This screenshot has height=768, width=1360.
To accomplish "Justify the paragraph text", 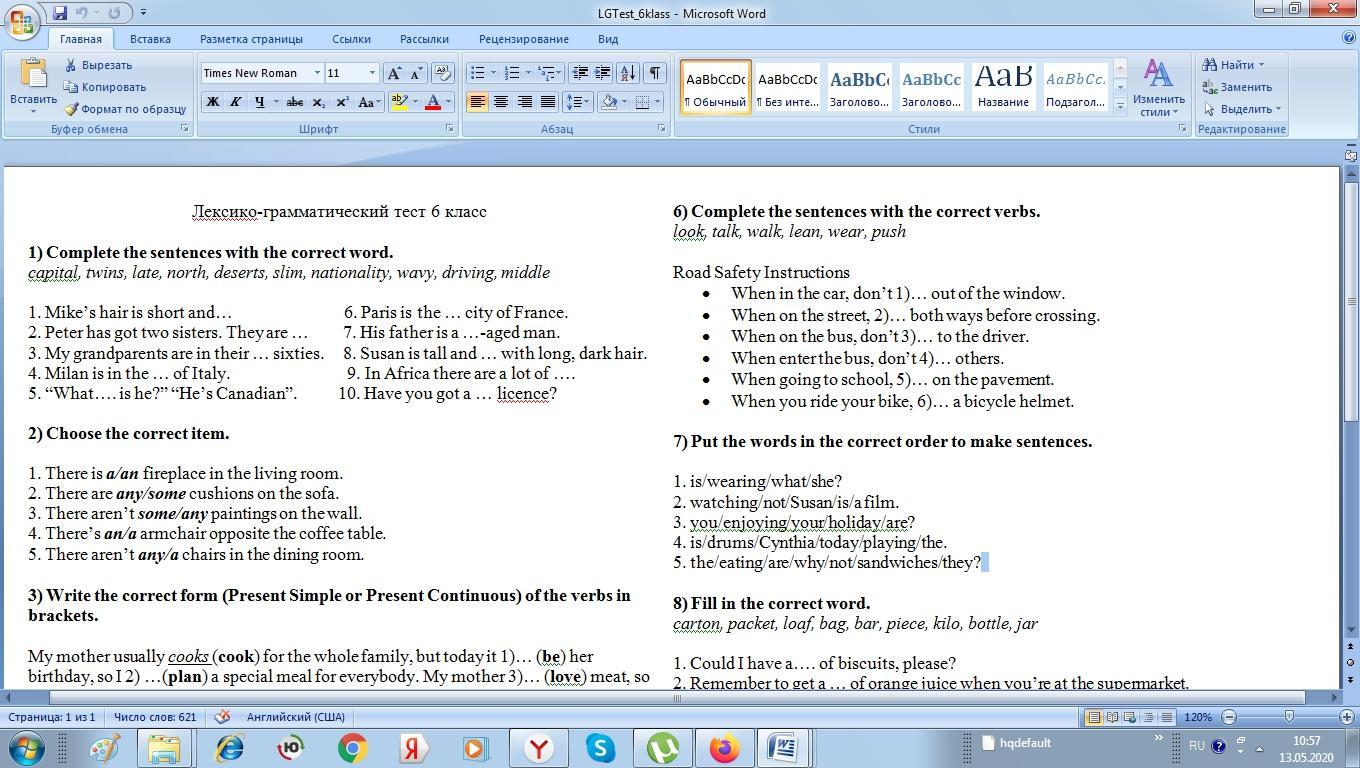I will (547, 102).
